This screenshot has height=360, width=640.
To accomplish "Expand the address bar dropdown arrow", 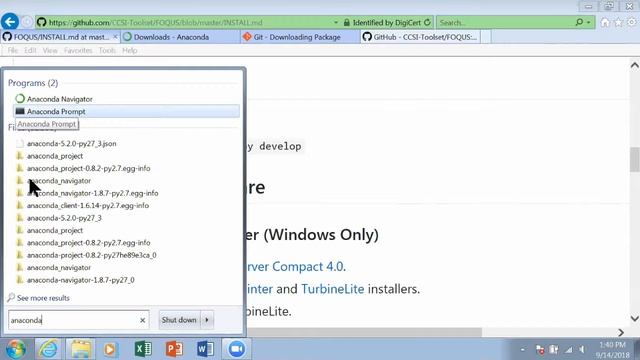I will pyautogui.click(x=336, y=22).
